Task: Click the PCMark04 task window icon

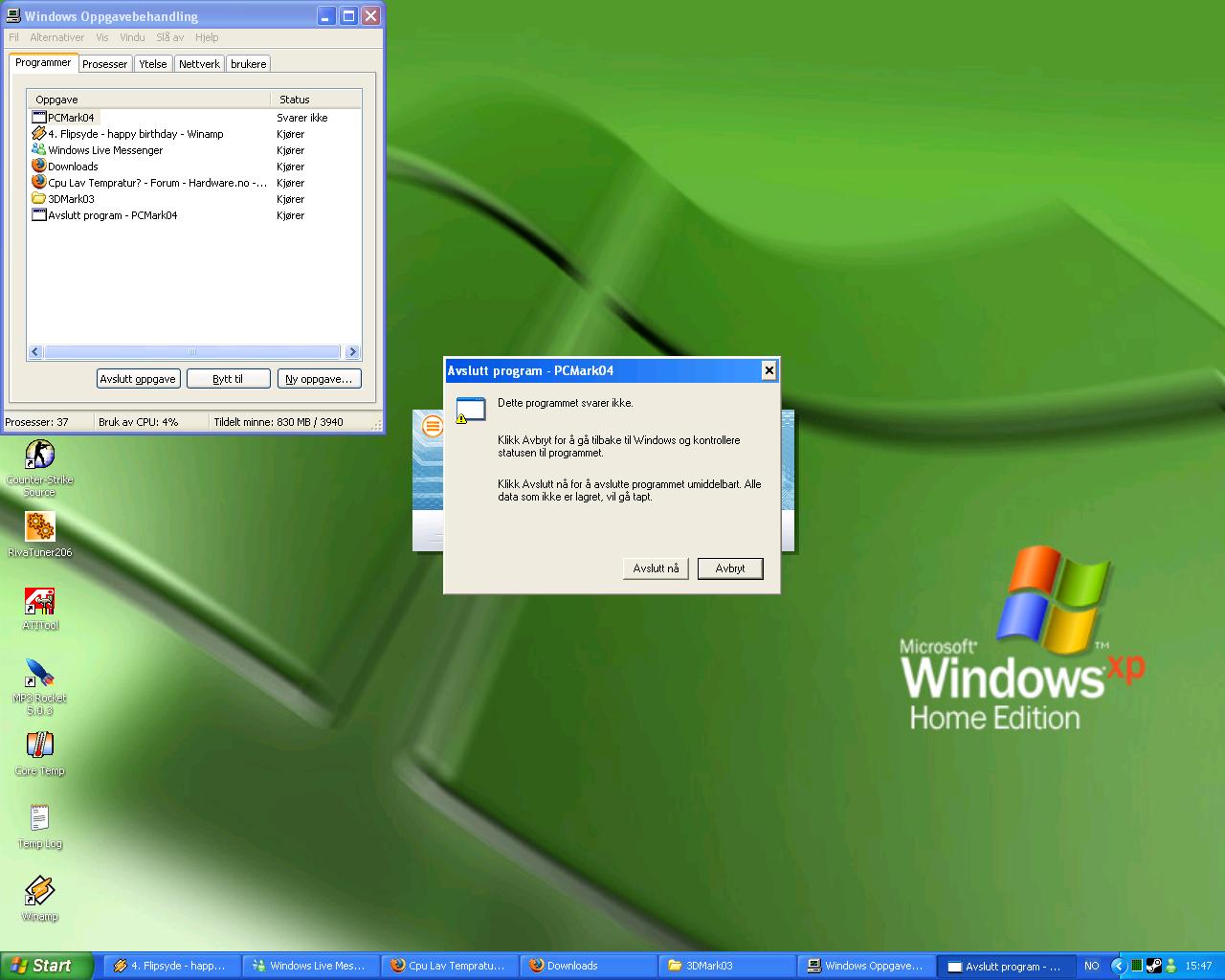Action: (38, 117)
